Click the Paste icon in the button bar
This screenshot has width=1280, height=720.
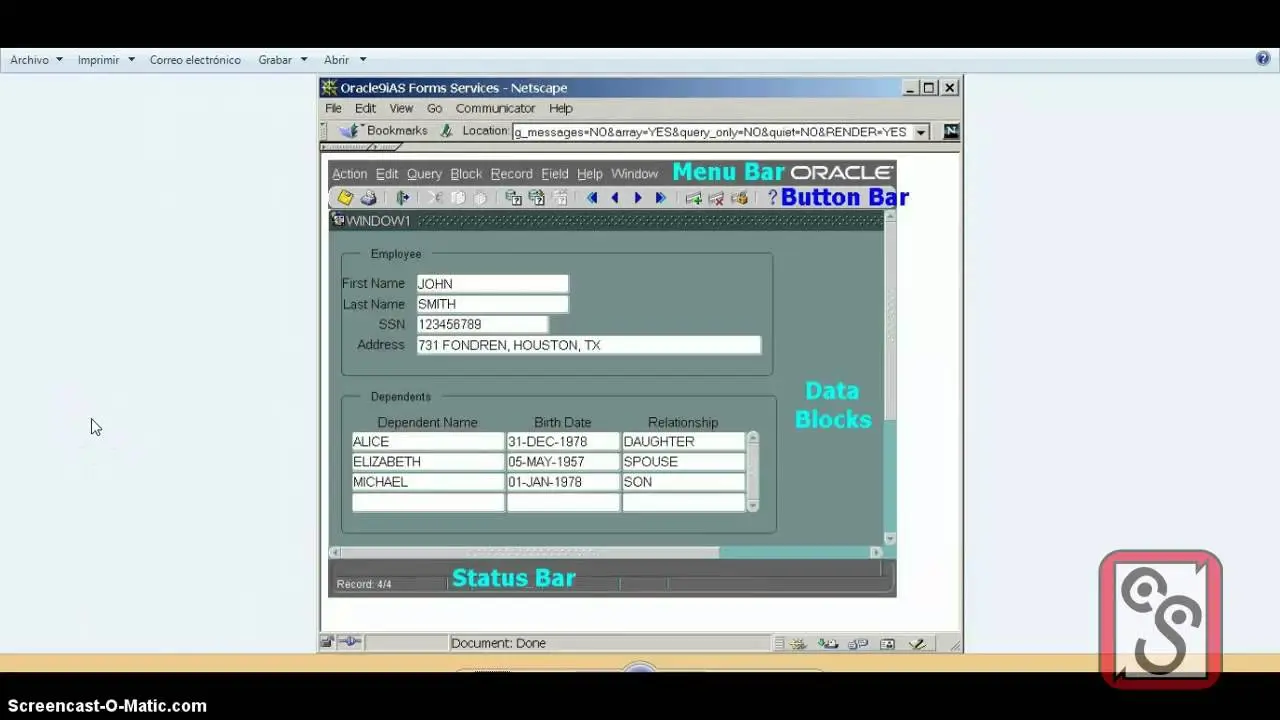click(480, 198)
